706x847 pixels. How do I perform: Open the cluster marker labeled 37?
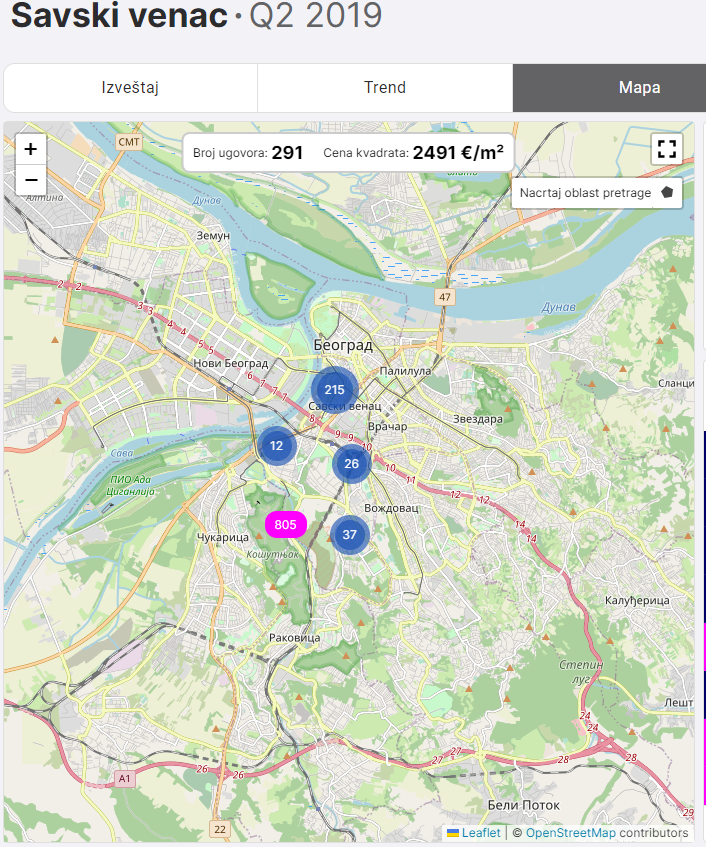point(349,535)
